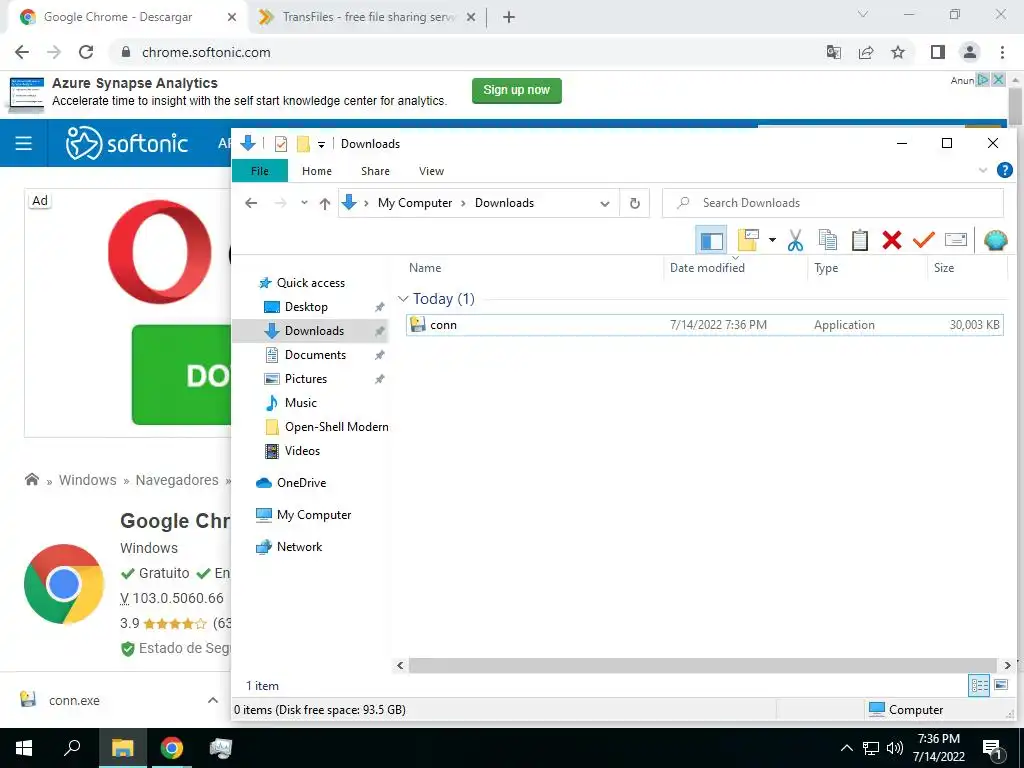1024x768 pixels.
Task: Click the translate page icon in Chrome
Action: pos(834,52)
